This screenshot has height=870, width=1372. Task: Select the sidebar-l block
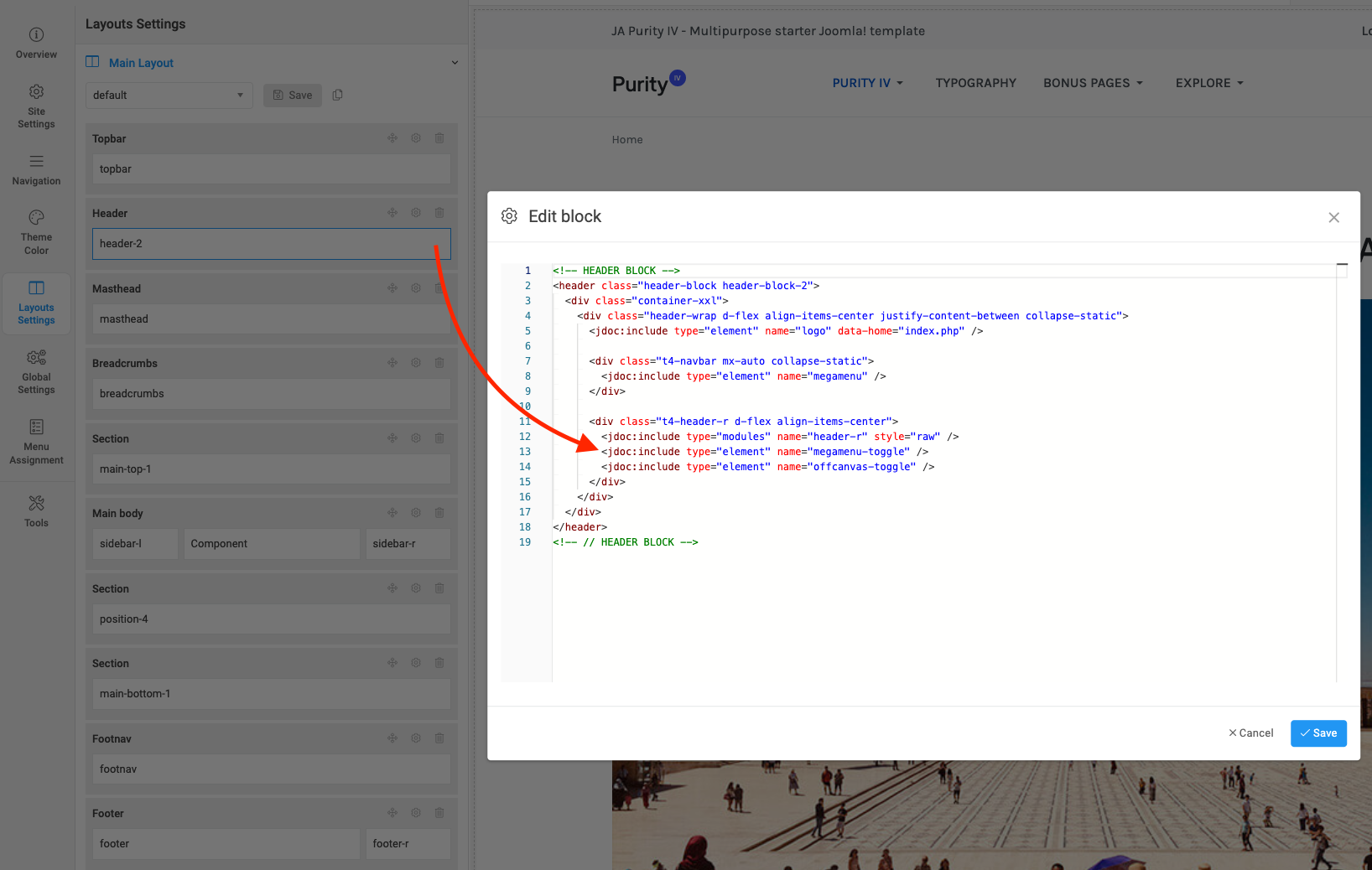click(x=135, y=544)
